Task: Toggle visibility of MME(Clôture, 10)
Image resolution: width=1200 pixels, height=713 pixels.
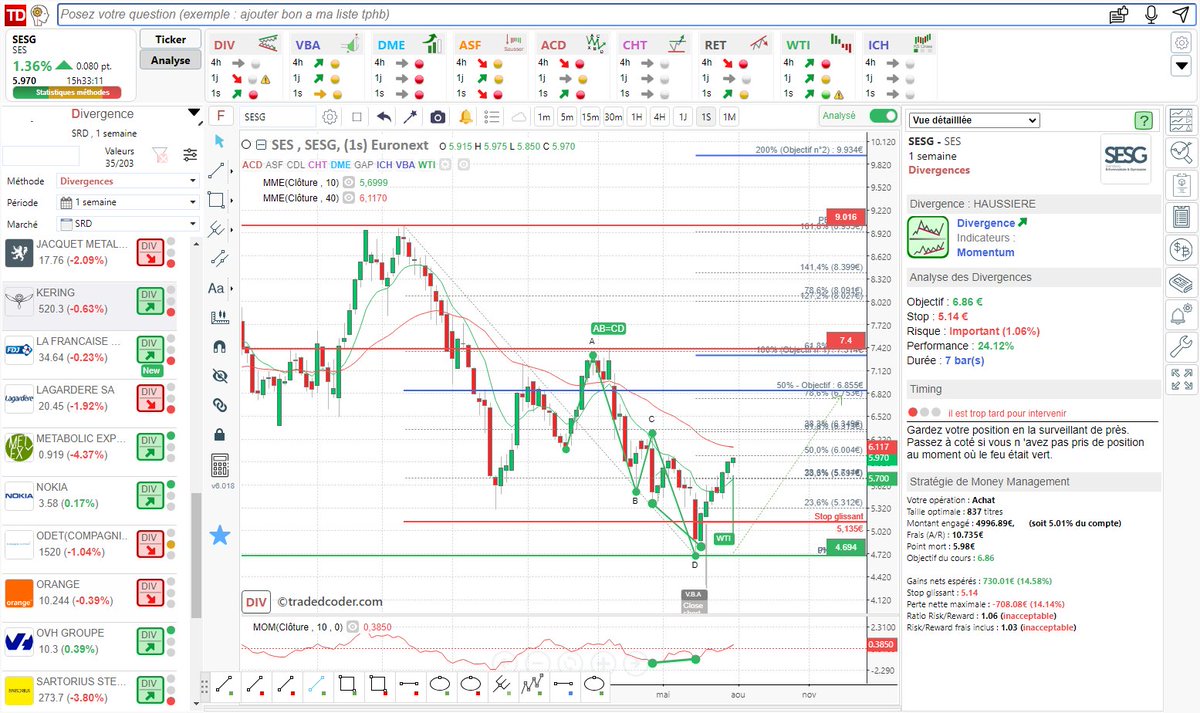Action: (x=349, y=183)
